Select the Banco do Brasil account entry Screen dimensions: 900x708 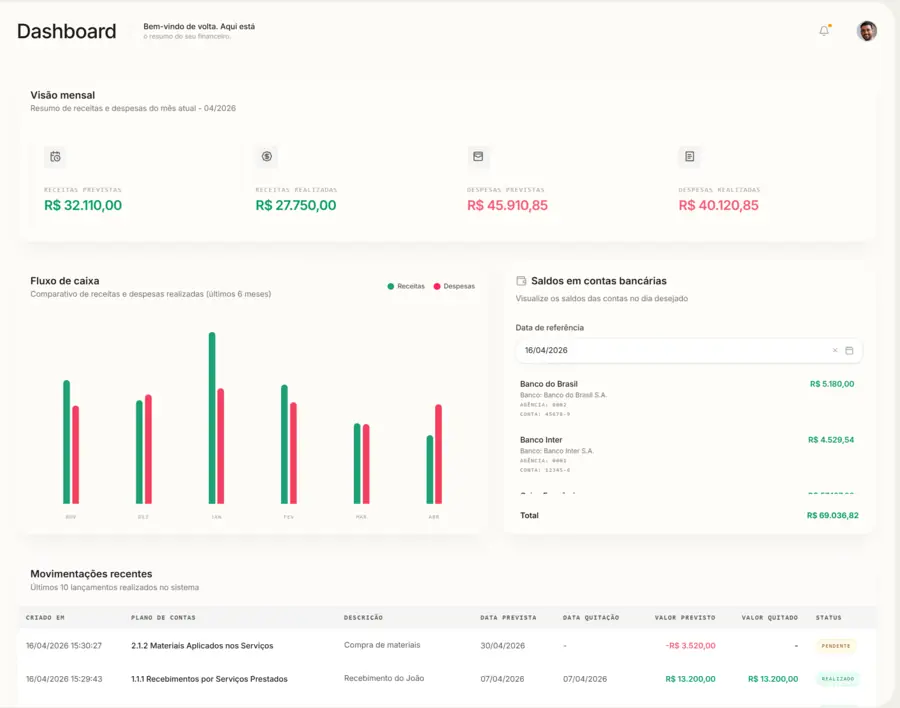tap(687, 398)
